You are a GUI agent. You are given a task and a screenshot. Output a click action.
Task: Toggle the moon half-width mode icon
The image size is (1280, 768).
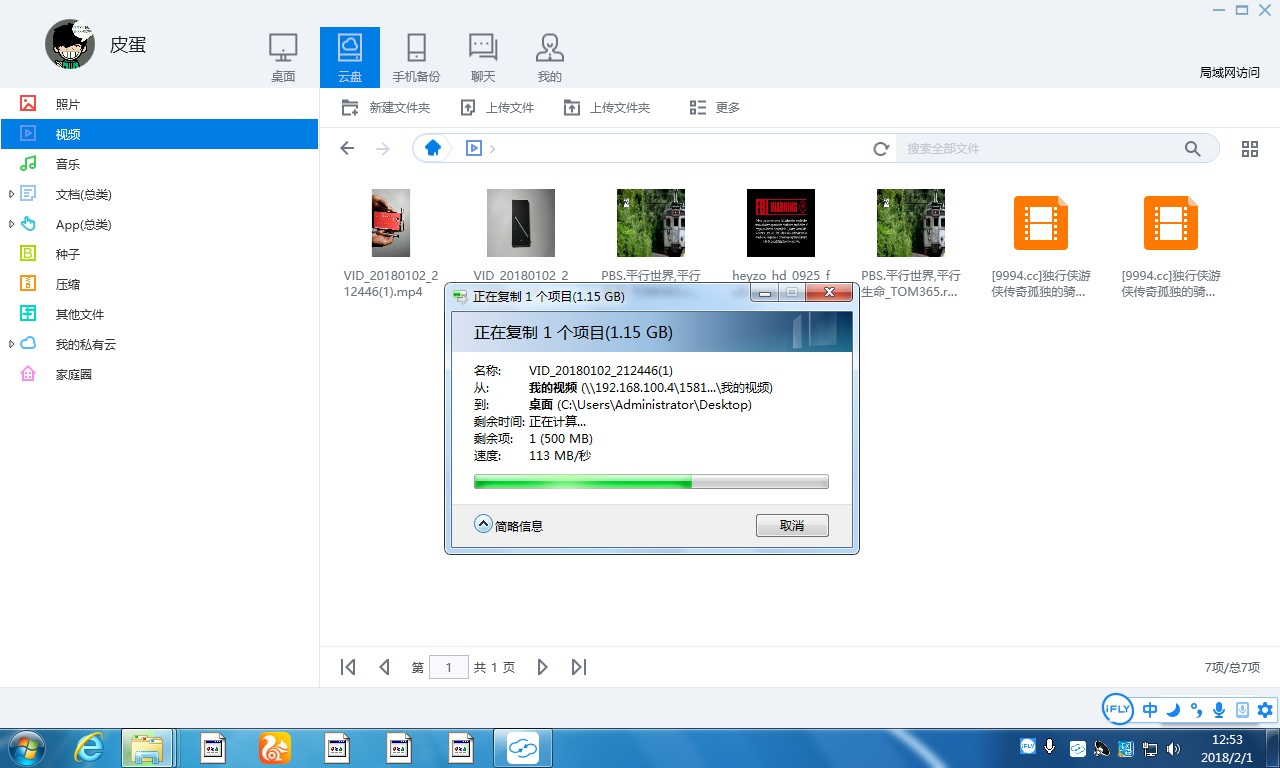point(1173,710)
